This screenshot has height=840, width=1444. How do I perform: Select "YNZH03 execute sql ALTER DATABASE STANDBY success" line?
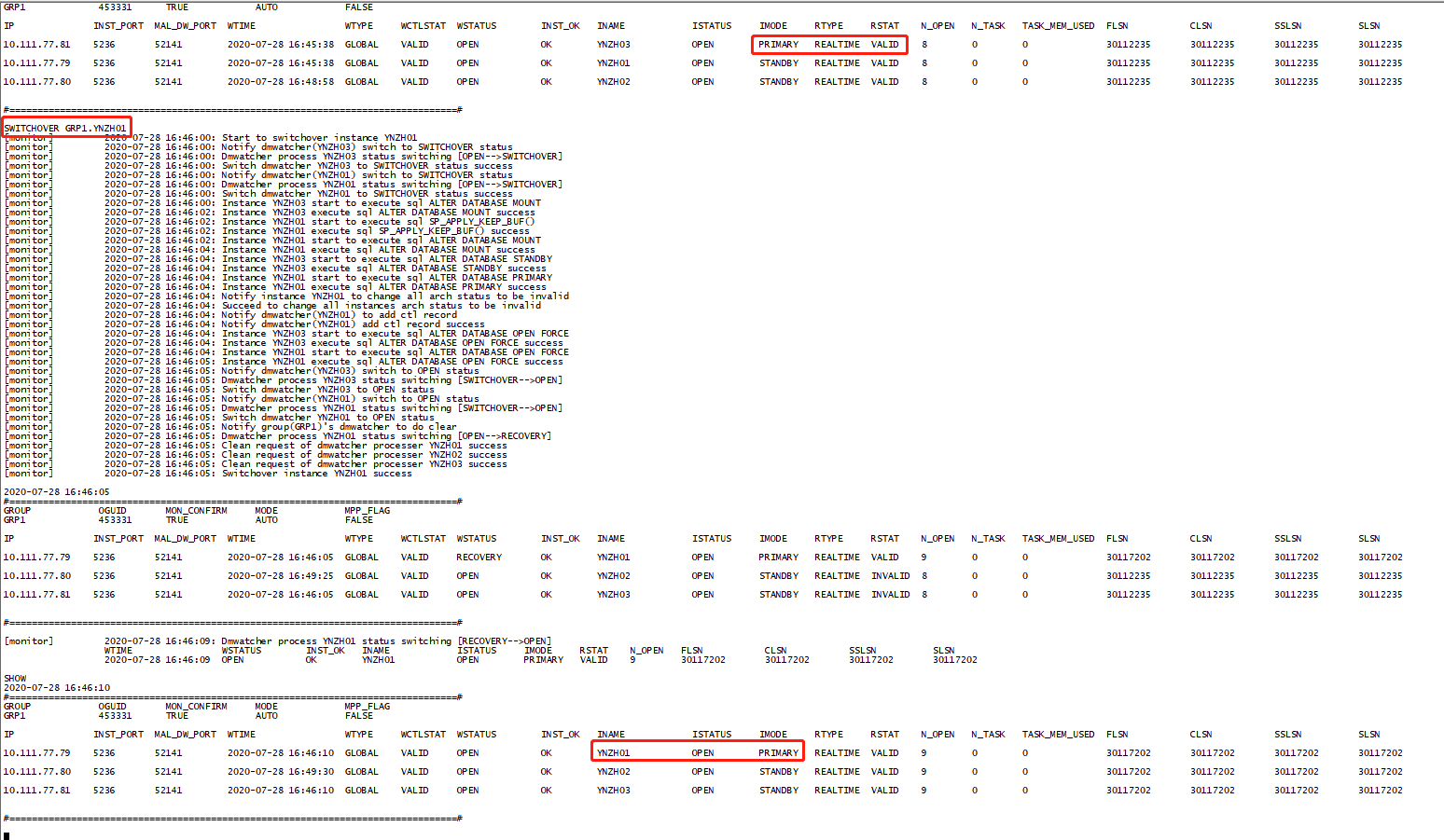tap(383, 269)
